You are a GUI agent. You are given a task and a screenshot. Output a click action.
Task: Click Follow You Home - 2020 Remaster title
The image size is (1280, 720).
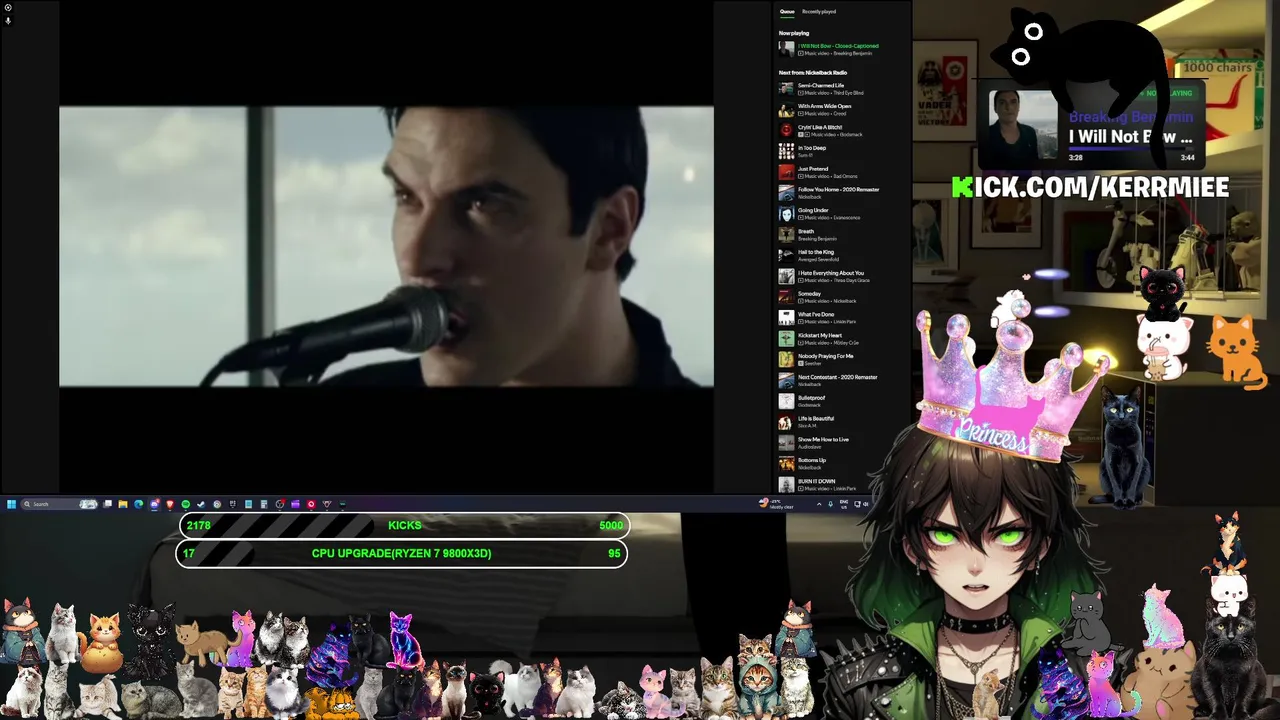[x=839, y=190]
